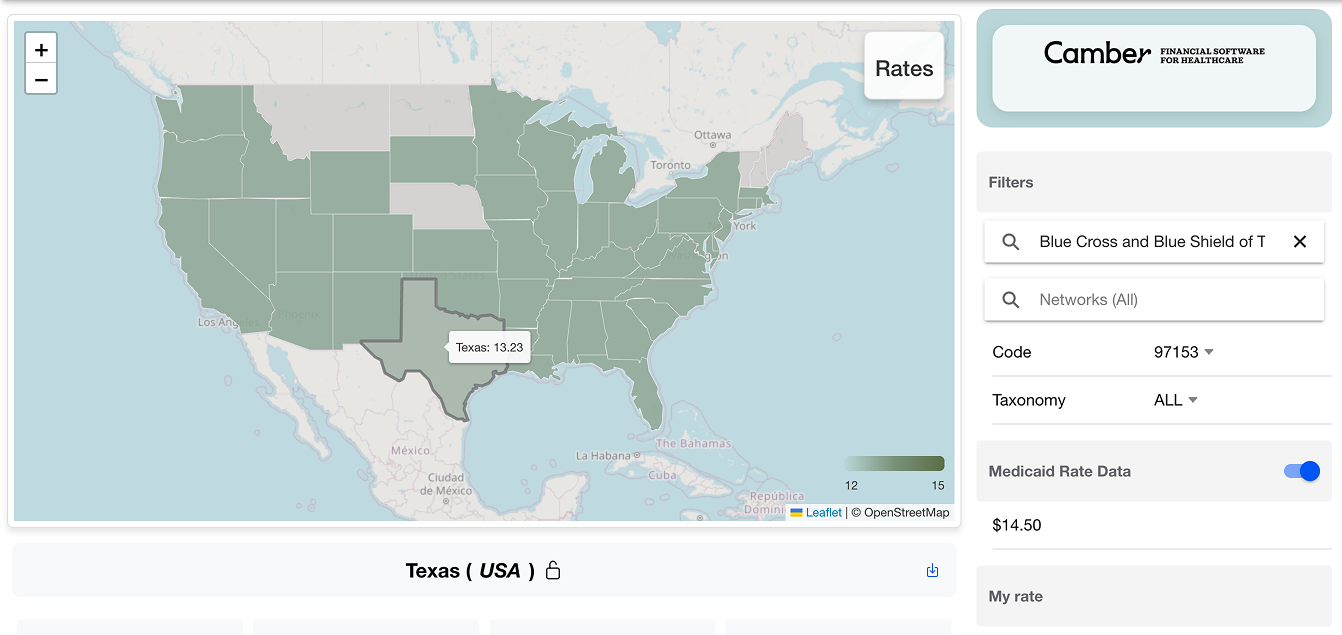Open the OpenStreetMap link
The image size is (1342, 635).
[905, 512]
